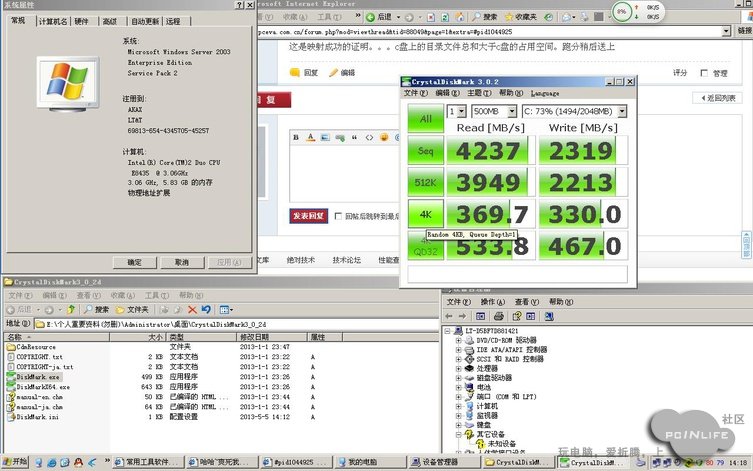Open the test count dropdown showing 1

(x=461, y=111)
